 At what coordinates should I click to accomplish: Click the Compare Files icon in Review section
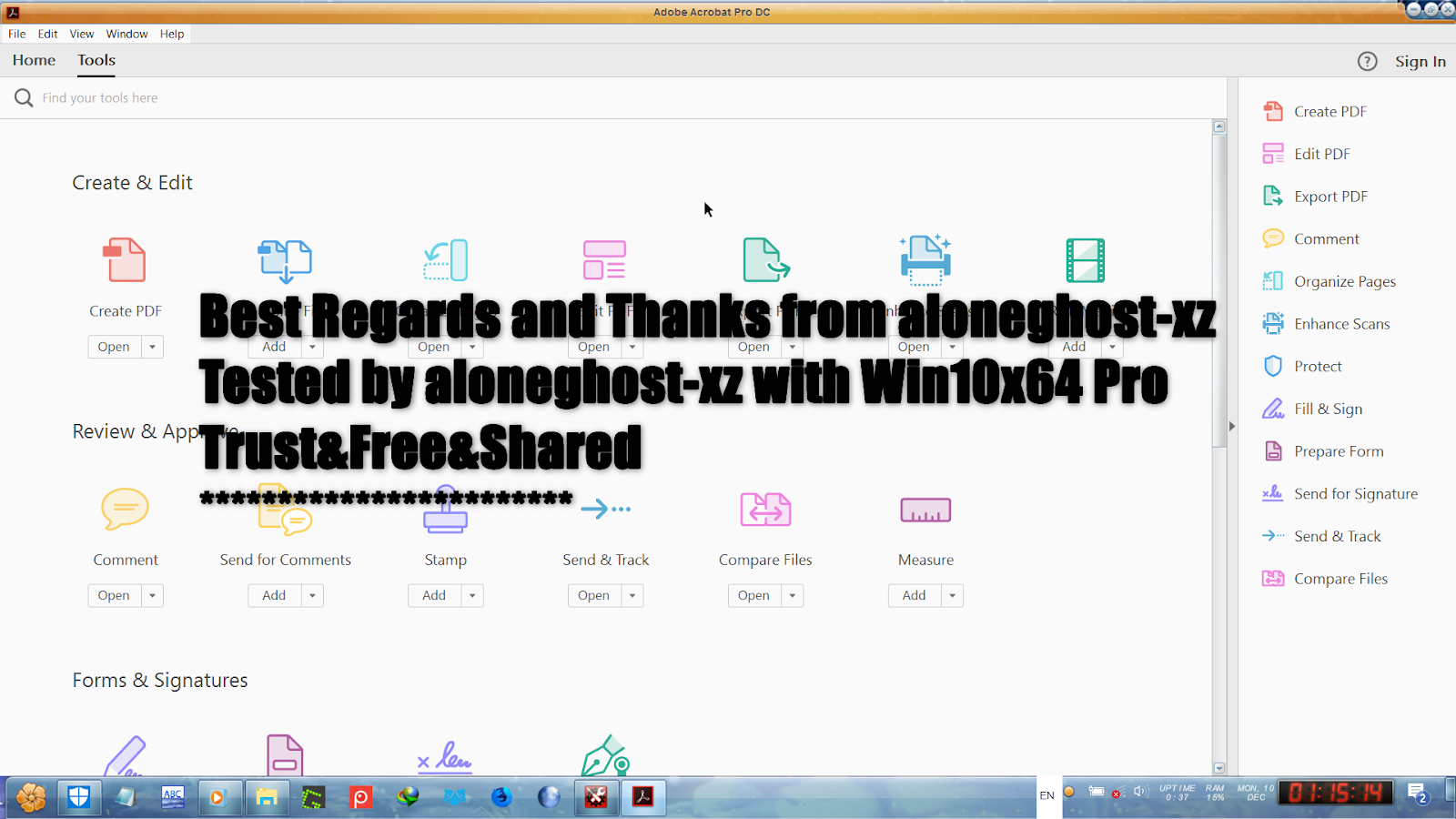click(x=765, y=510)
